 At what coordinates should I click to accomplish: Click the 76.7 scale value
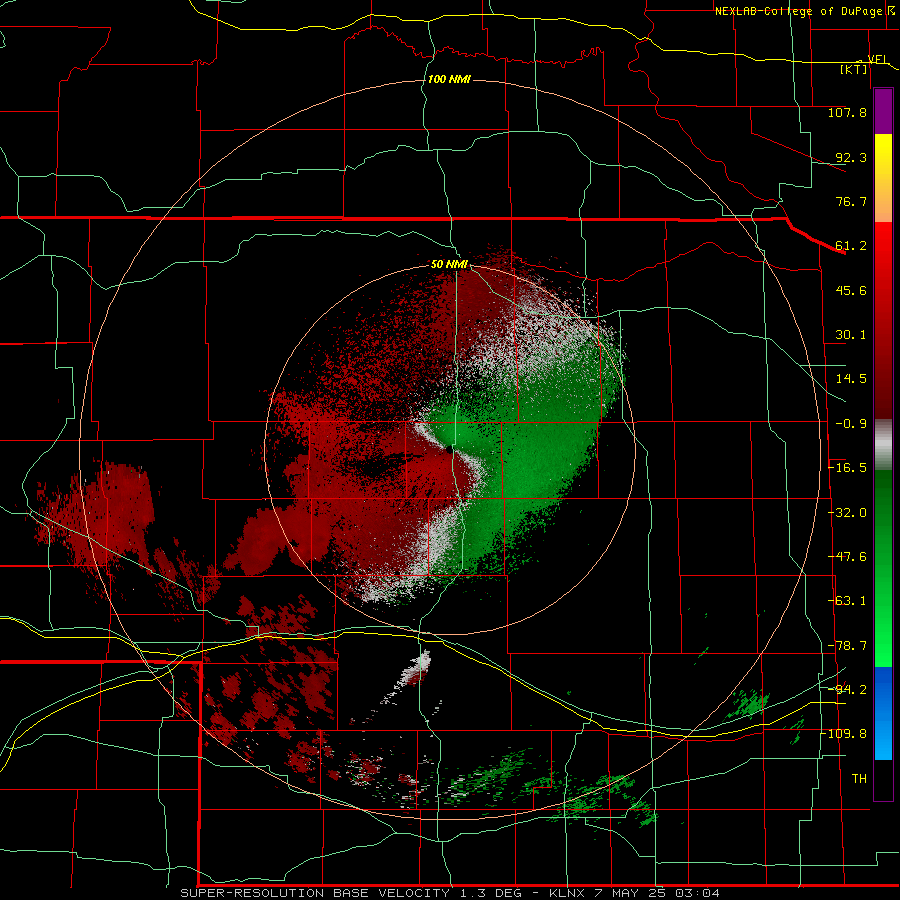click(x=851, y=201)
